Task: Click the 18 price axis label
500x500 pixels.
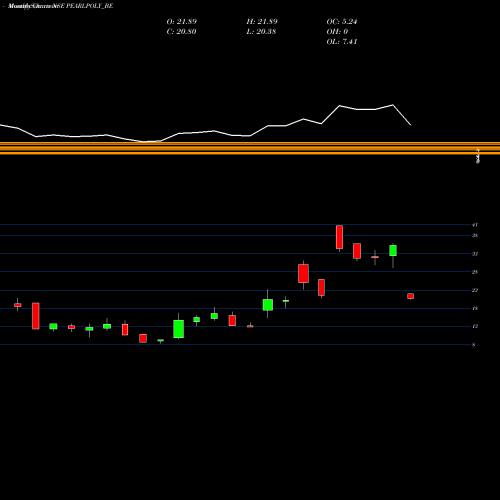Action: [x=475, y=308]
